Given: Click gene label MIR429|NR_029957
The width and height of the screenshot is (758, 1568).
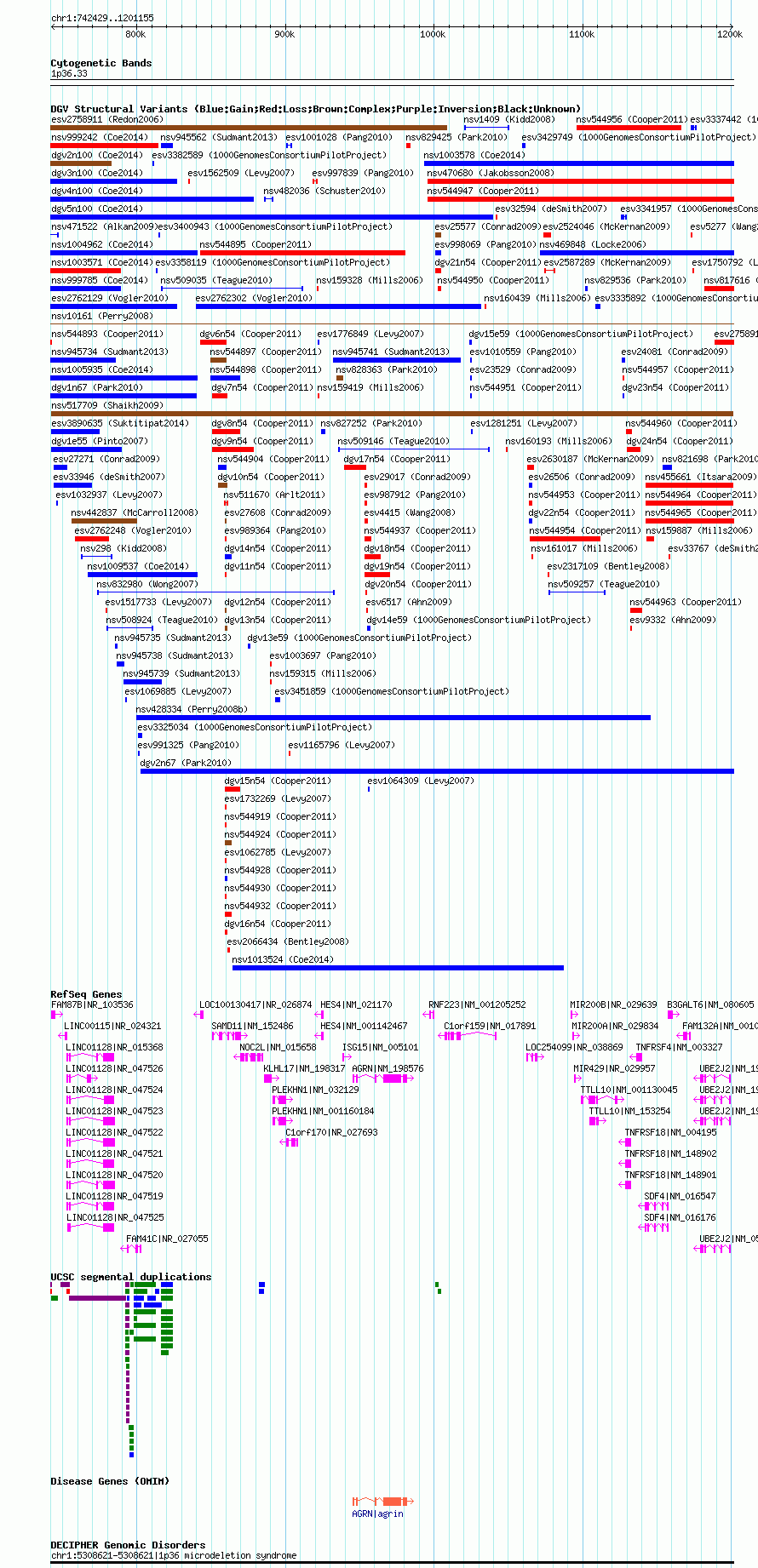Looking at the screenshot, I should (615, 1068).
